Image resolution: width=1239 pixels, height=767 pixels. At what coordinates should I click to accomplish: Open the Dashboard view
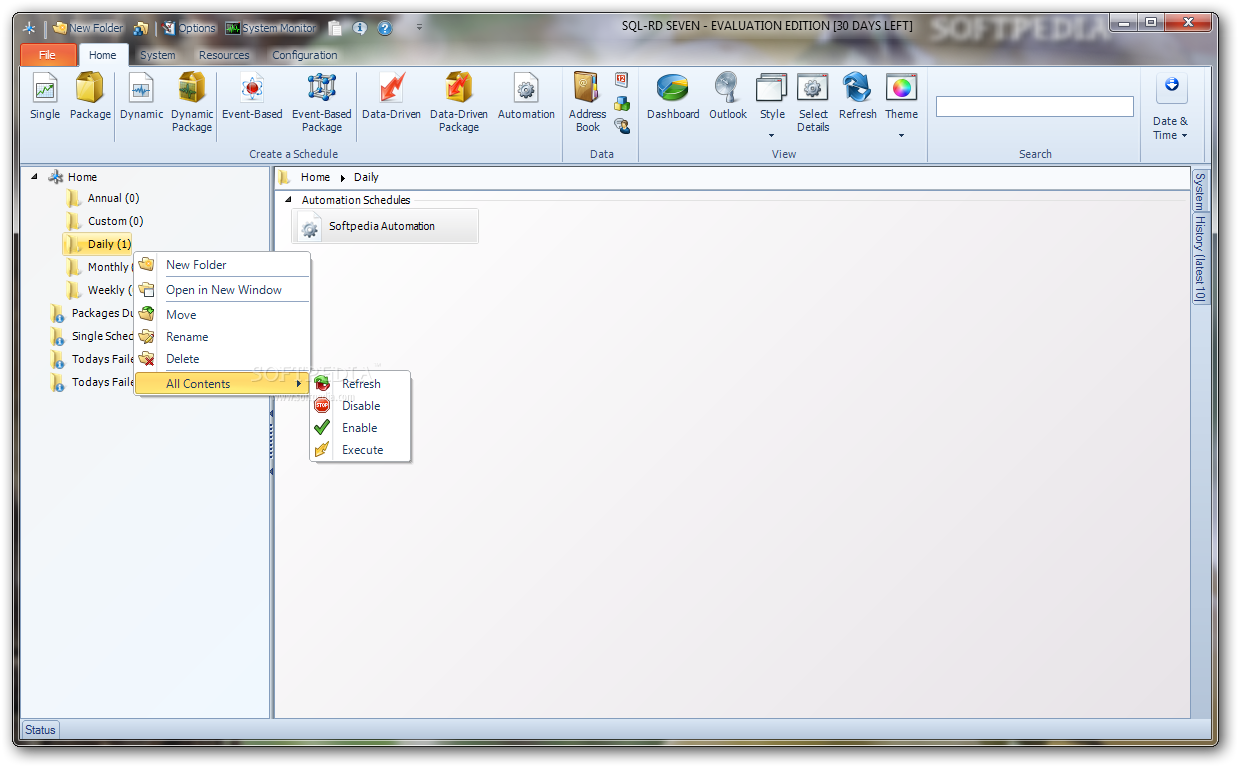673,97
